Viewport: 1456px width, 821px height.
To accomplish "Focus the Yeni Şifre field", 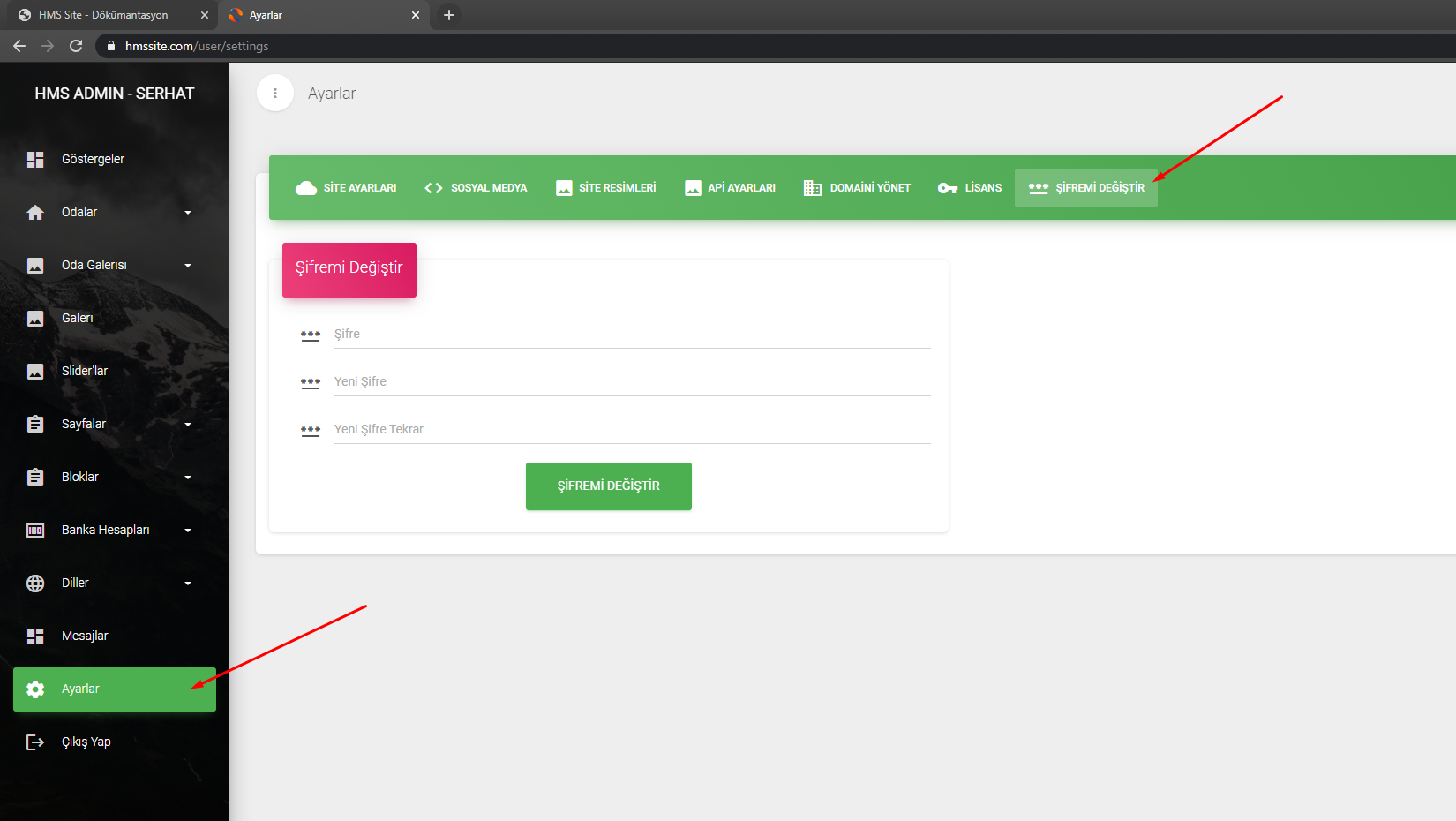I will coord(632,381).
